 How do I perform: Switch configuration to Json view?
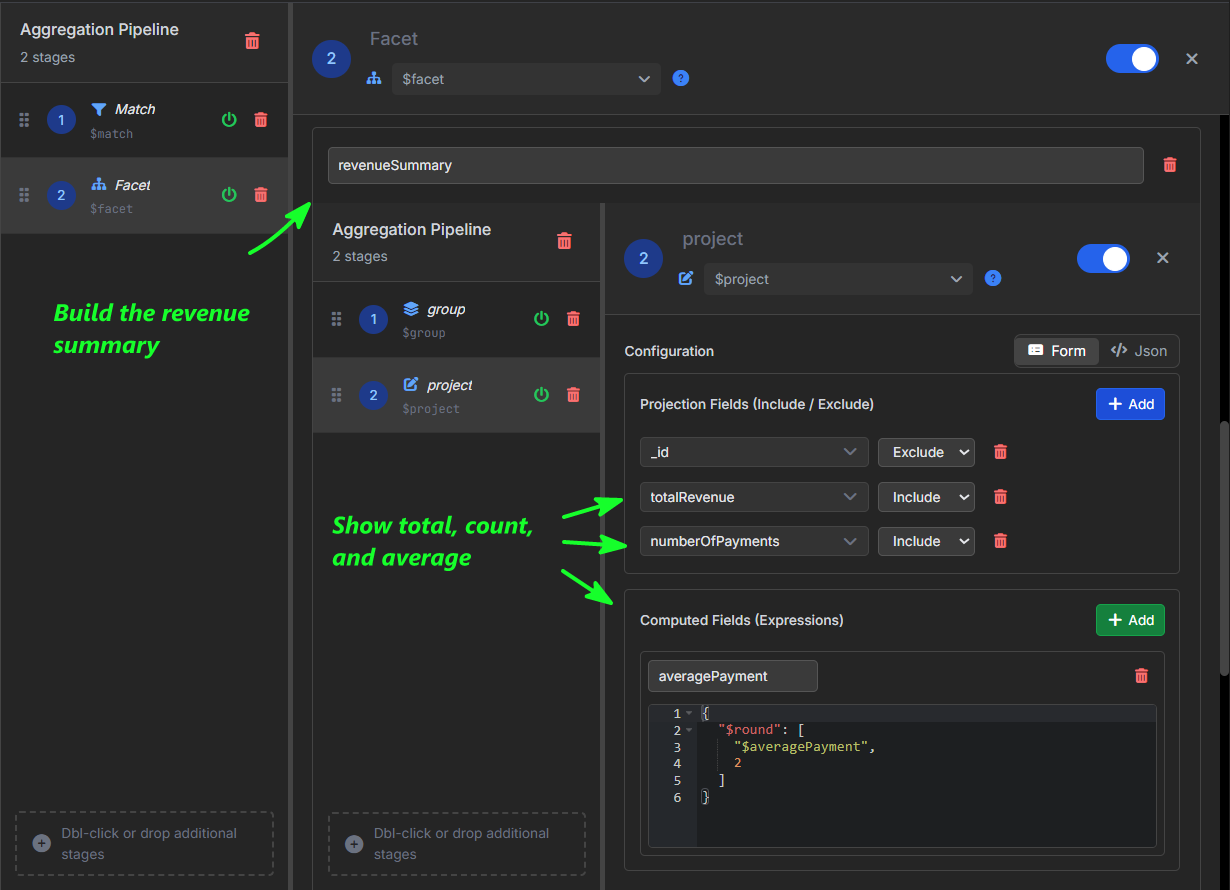(x=1139, y=351)
